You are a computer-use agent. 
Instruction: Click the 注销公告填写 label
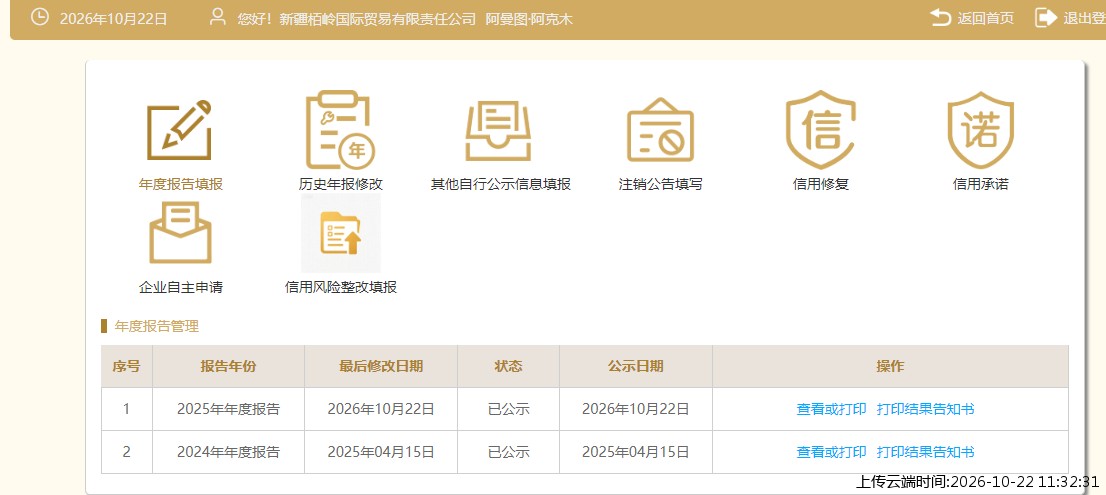click(661, 185)
